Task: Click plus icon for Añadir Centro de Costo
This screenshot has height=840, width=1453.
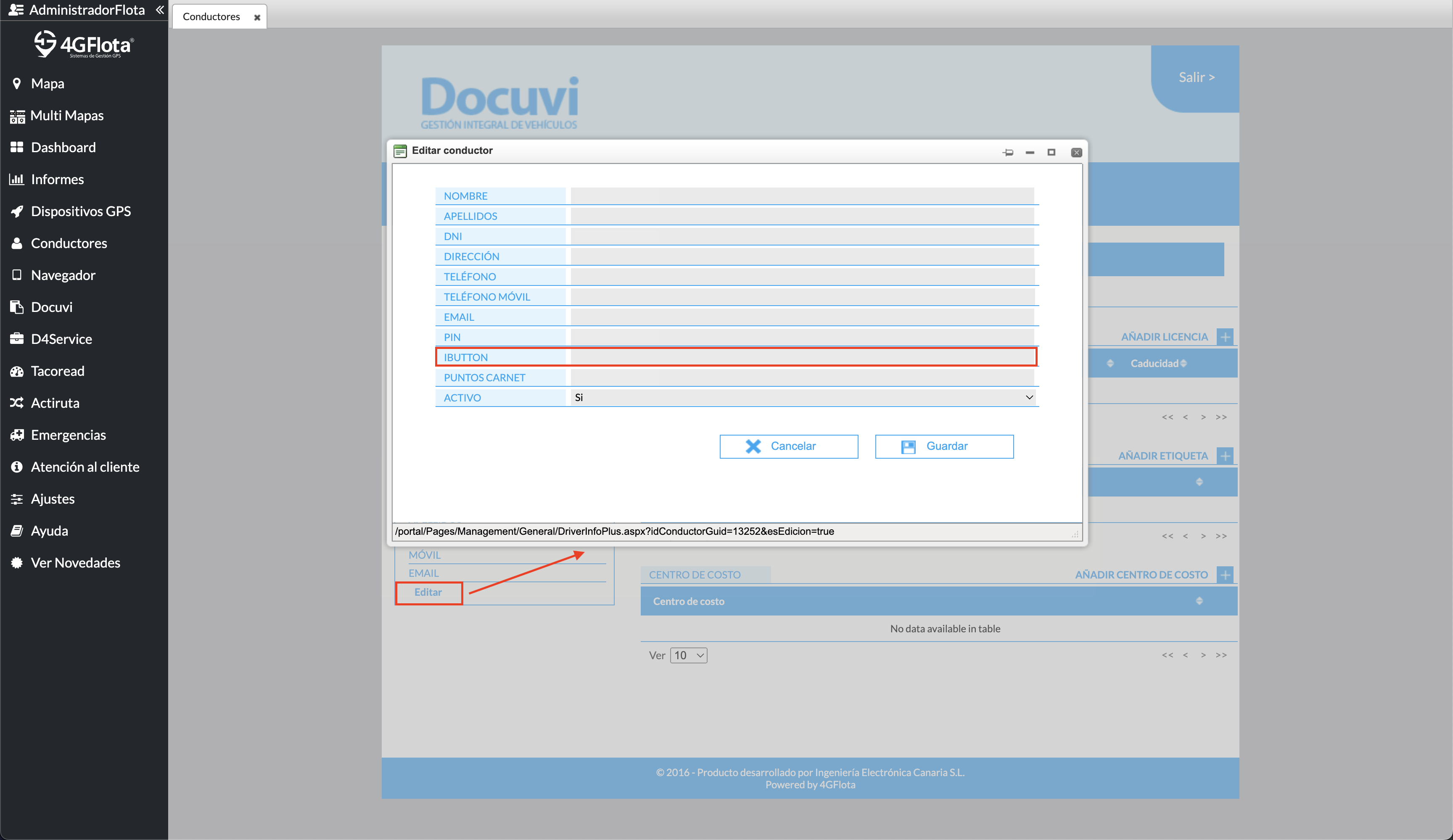Action: [x=1225, y=575]
